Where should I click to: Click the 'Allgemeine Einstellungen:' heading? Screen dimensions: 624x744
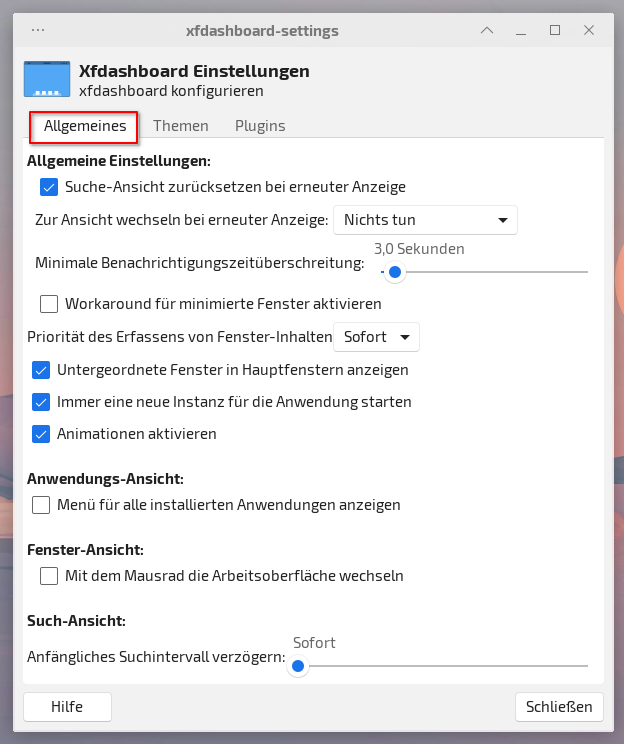119,161
